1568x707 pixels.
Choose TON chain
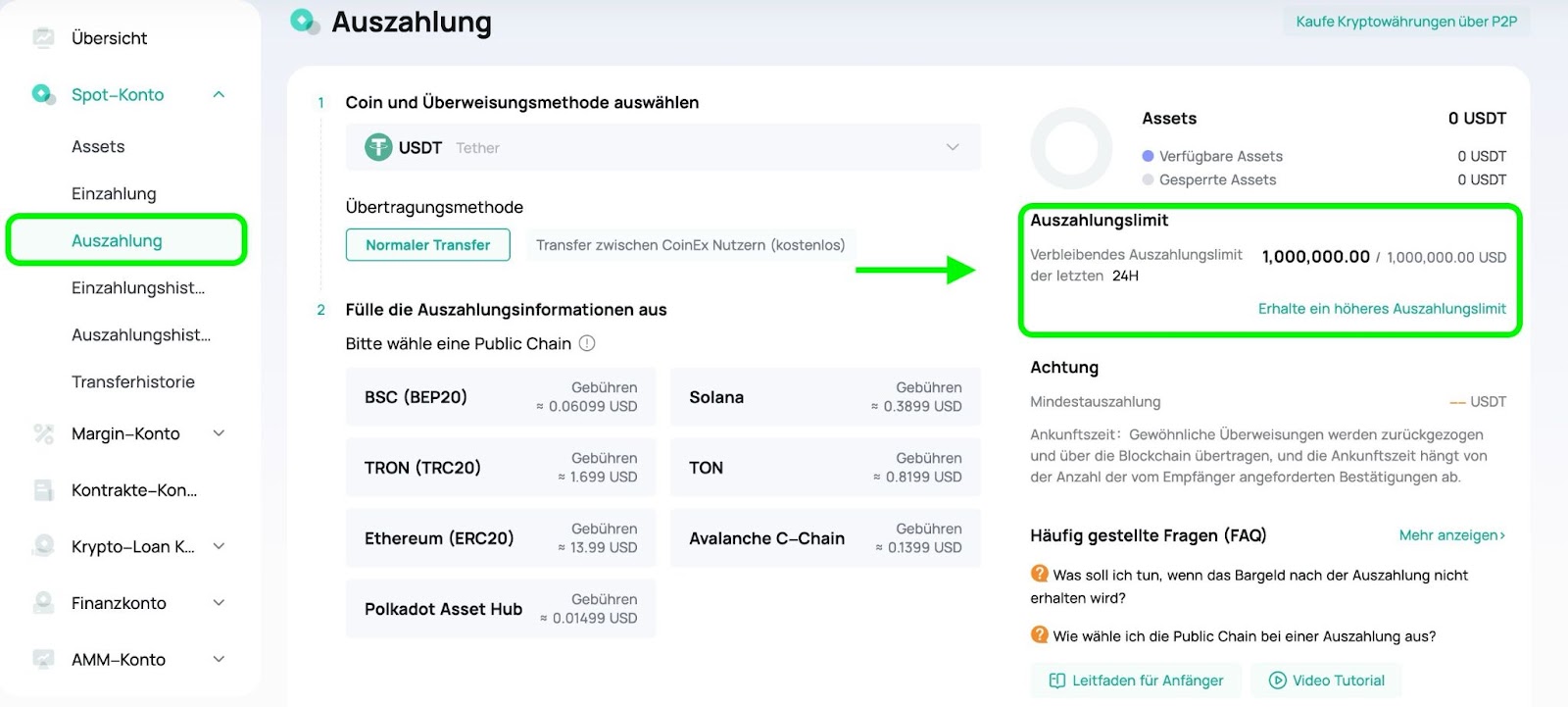pyautogui.click(x=825, y=468)
